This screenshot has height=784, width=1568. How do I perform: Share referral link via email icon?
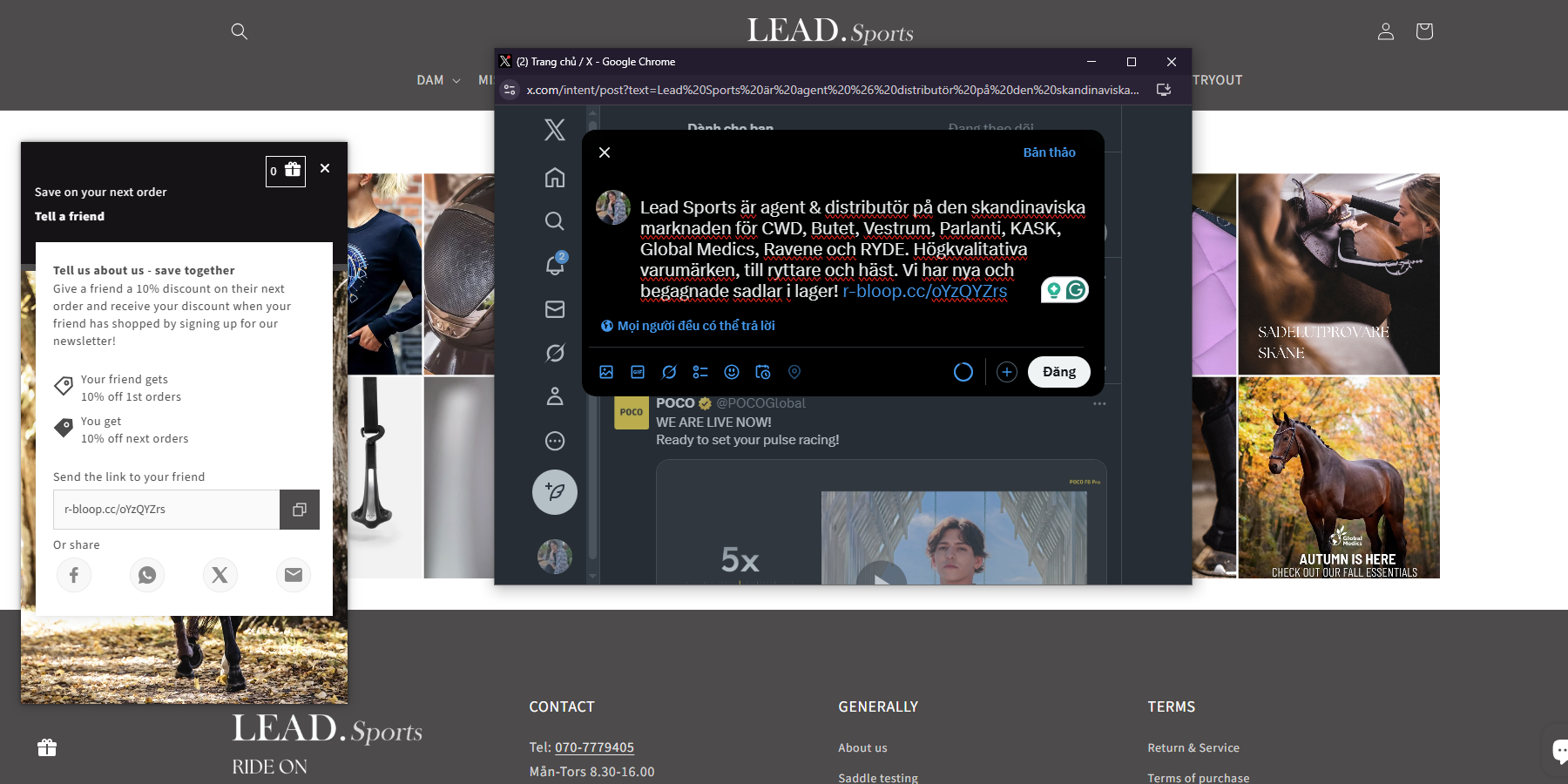coord(294,575)
